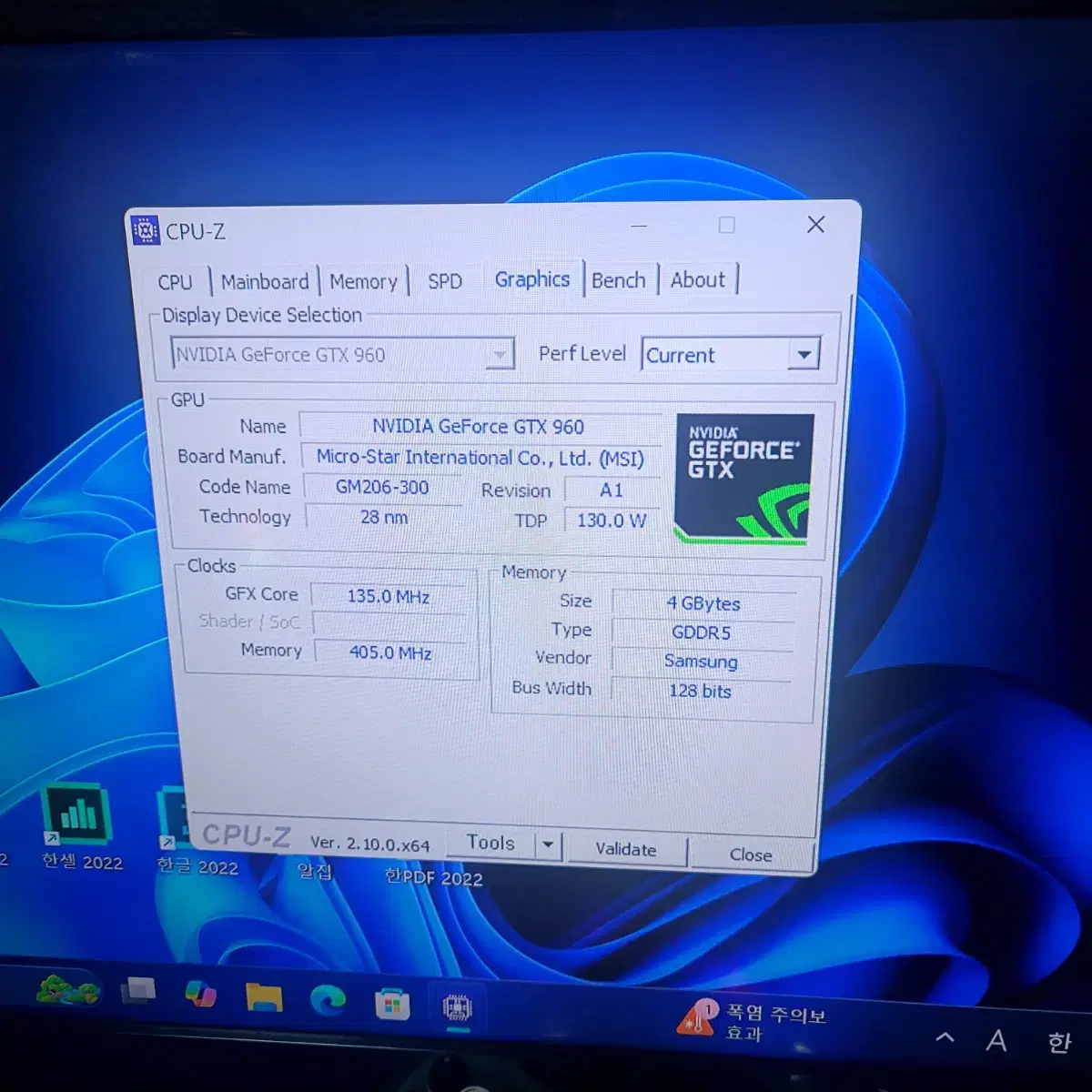Click the CPU-Z title bar app icon
The width and height of the screenshot is (1092, 1092).
point(146,230)
